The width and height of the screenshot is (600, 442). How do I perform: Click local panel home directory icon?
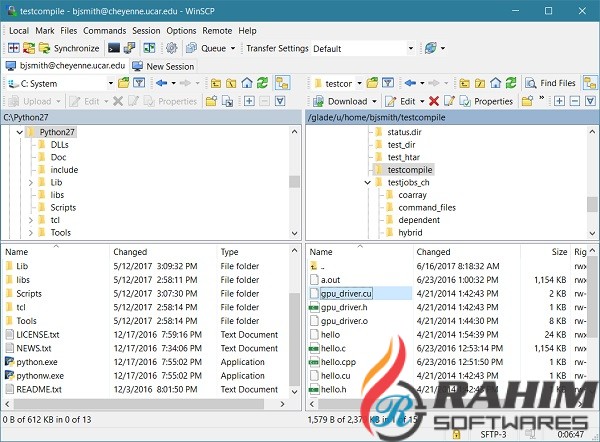(x=247, y=83)
